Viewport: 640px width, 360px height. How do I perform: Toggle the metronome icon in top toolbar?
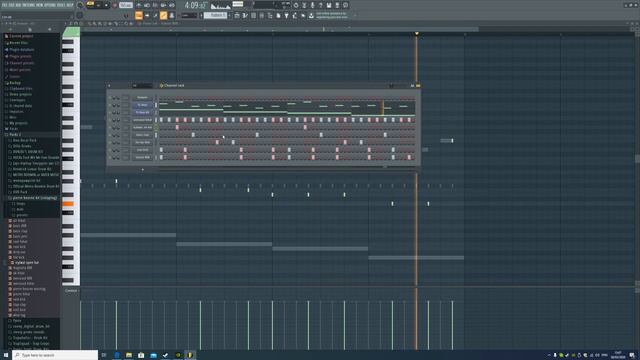[x=138, y=5]
